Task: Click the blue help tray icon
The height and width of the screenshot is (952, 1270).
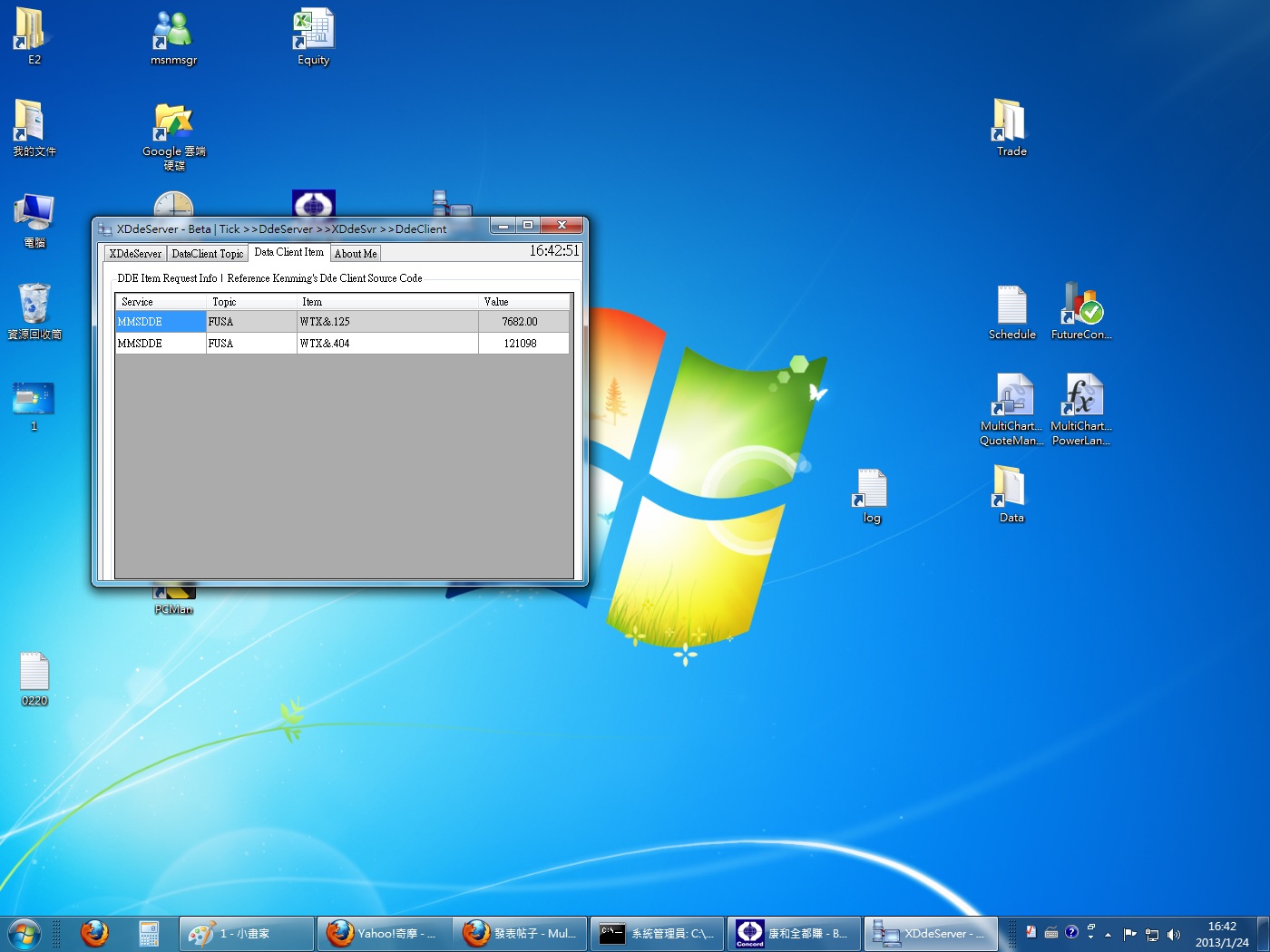Action: pyautogui.click(x=1071, y=932)
